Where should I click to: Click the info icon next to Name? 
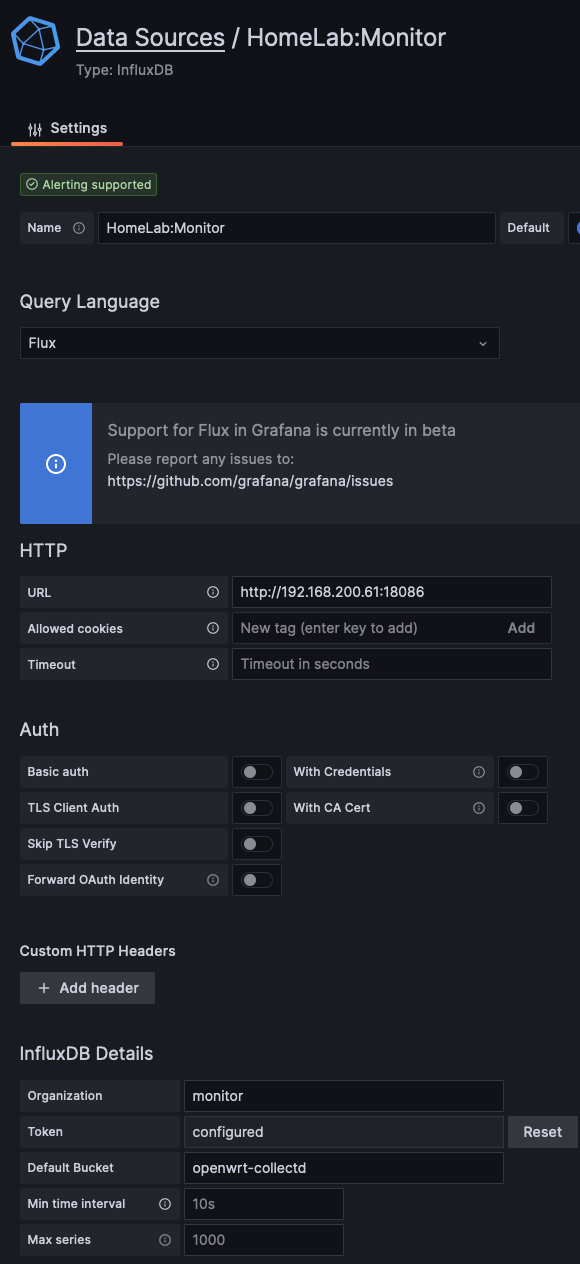[x=79, y=228]
